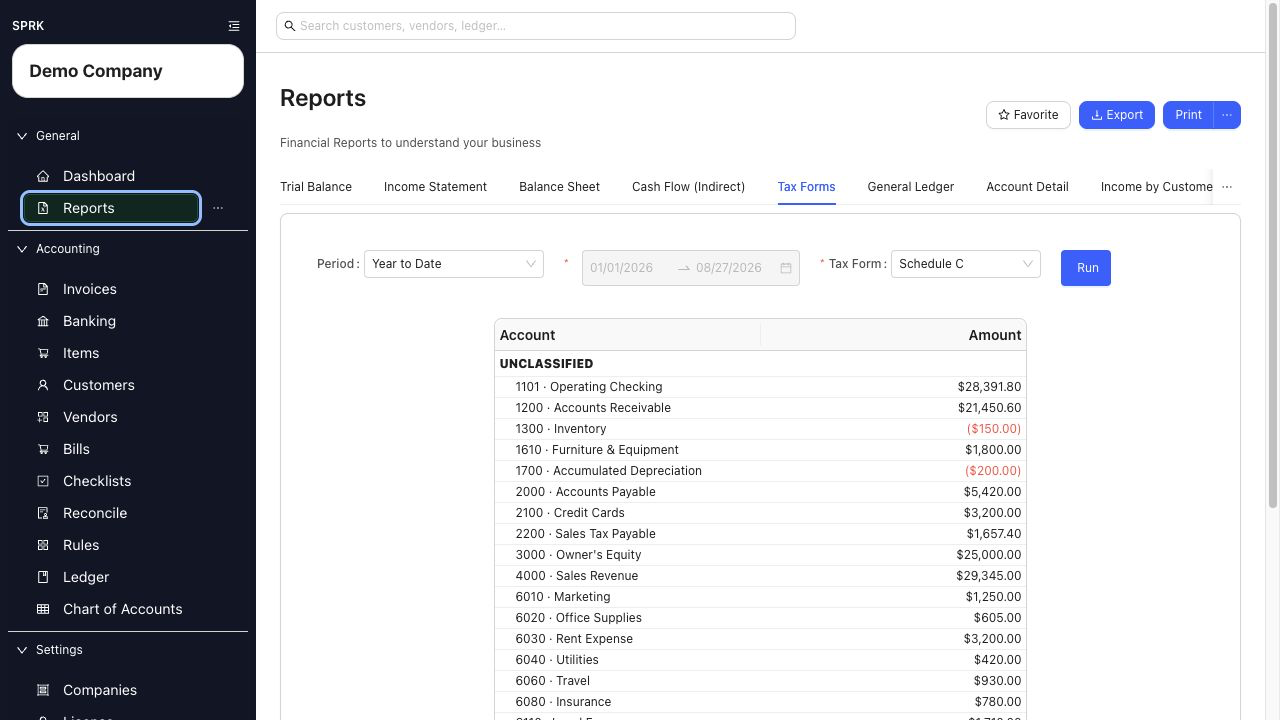Click the Banking bank icon
This screenshot has height=720, width=1280.
(43, 321)
